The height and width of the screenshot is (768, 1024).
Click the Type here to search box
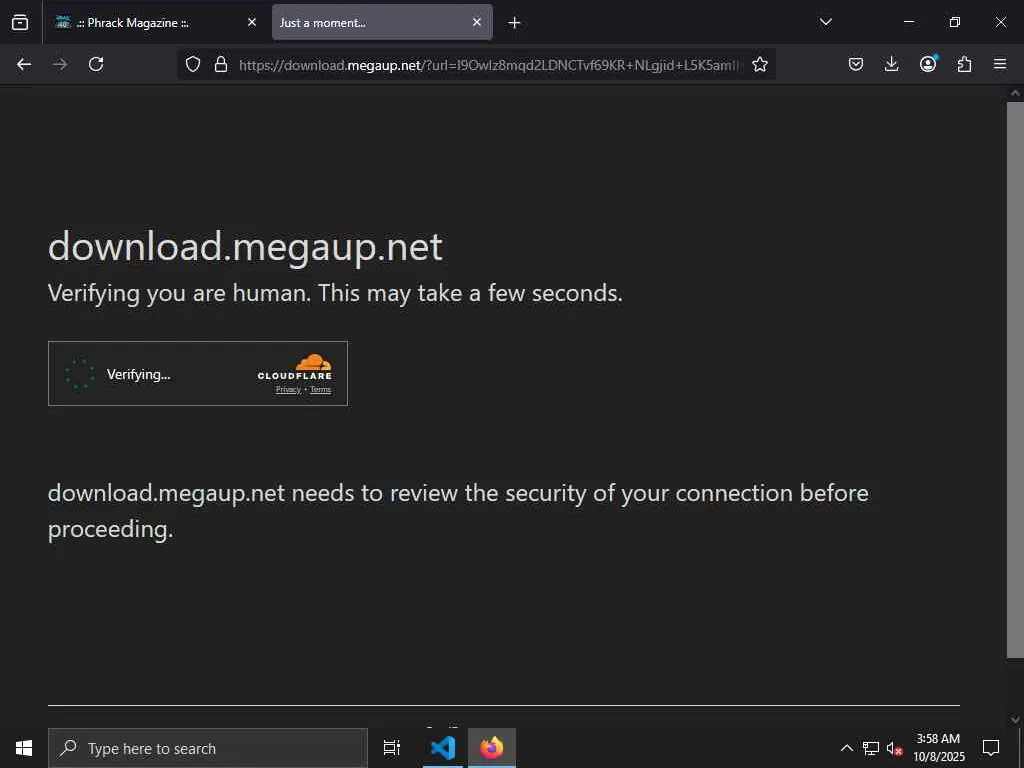click(208, 748)
